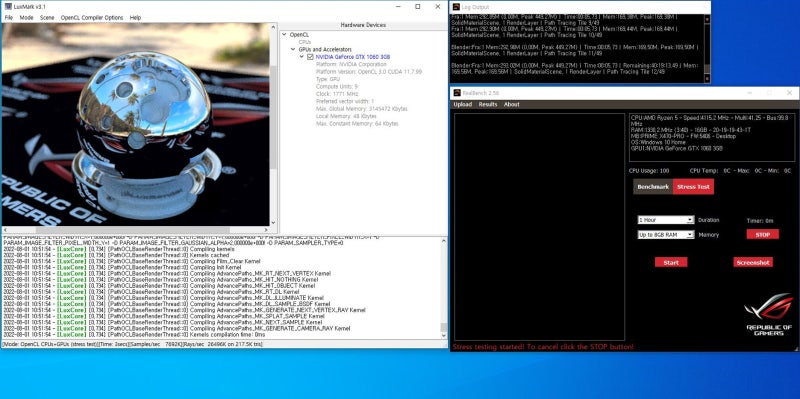Close the LuxMark window

(x=438, y=7)
